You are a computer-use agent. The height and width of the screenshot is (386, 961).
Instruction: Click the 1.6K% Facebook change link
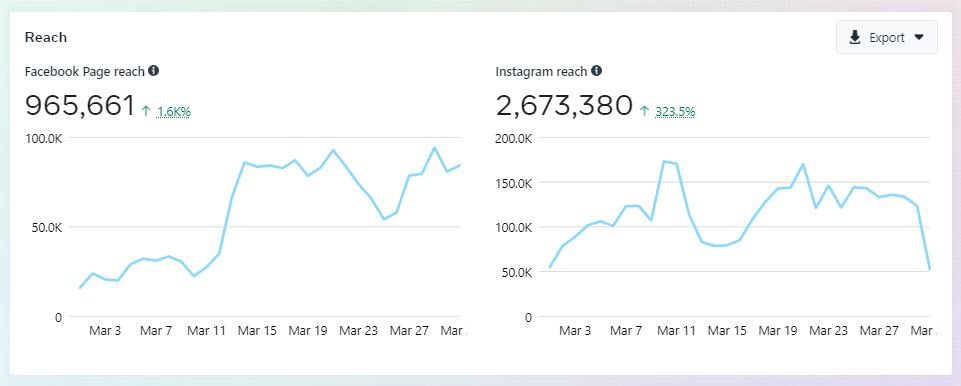coord(174,112)
